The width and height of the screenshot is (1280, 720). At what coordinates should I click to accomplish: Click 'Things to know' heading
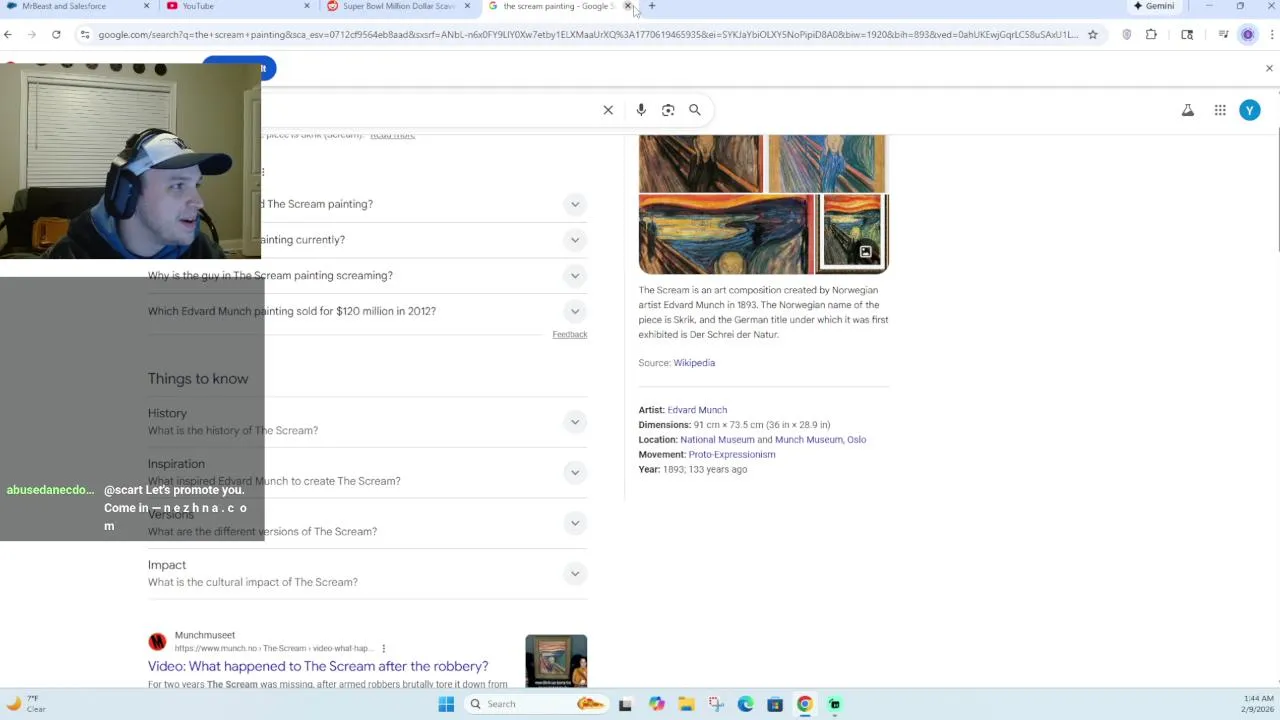pyautogui.click(x=198, y=379)
